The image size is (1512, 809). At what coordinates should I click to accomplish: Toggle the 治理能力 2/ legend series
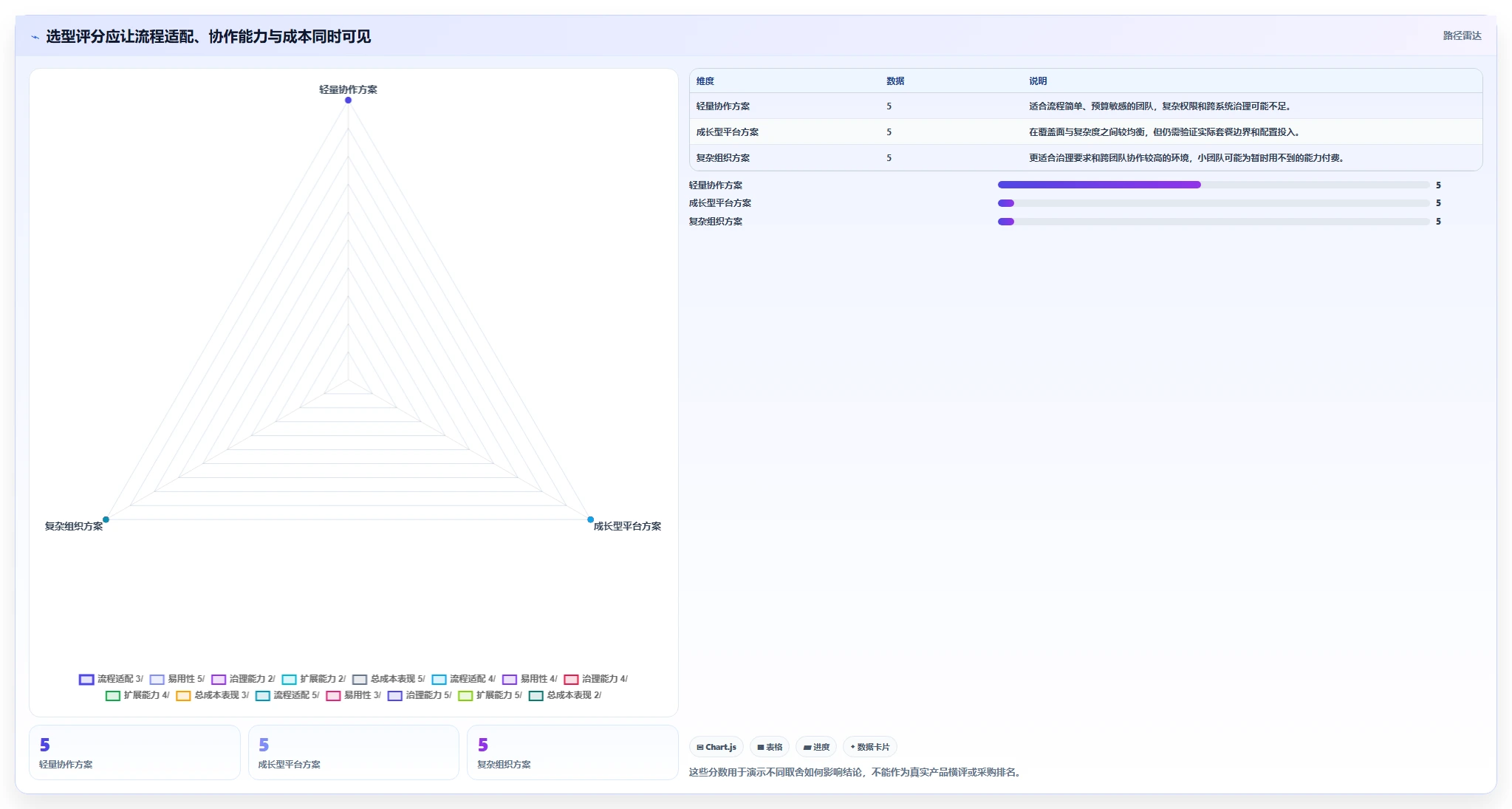pos(243,679)
